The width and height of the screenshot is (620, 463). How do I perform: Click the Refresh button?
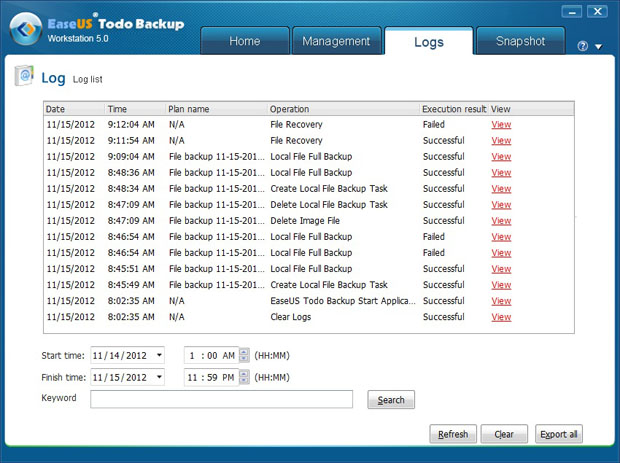click(x=452, y=434)
